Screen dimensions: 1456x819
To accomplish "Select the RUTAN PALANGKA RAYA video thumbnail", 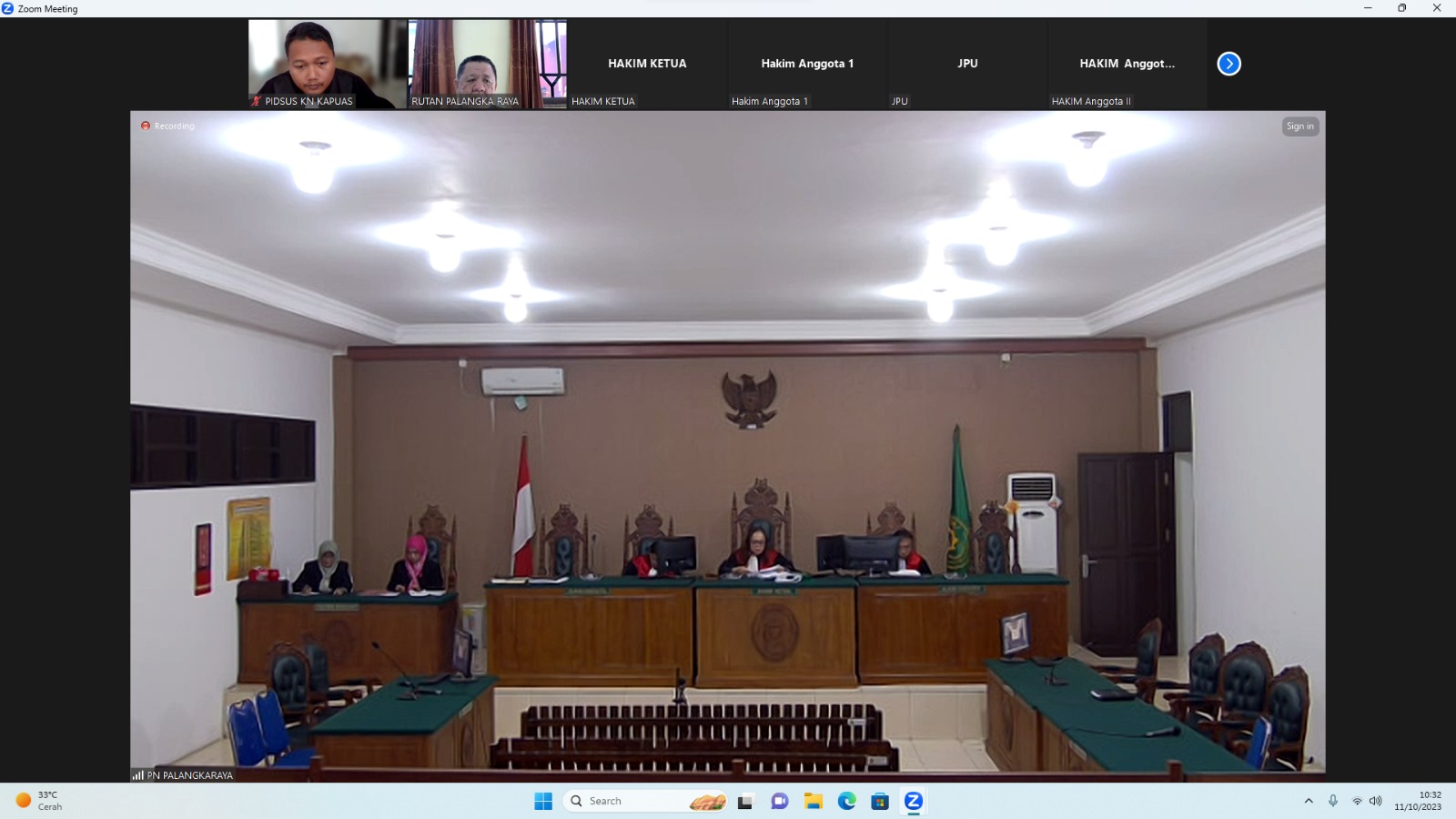I will pos(487,62).
